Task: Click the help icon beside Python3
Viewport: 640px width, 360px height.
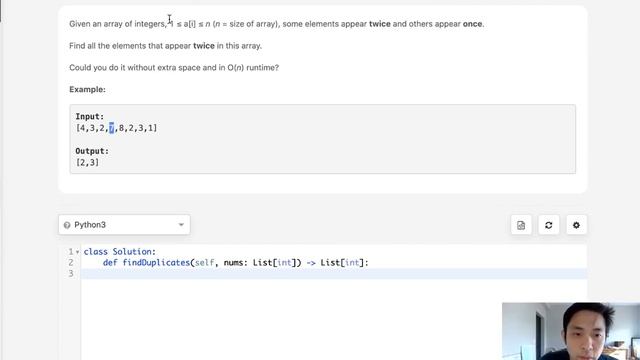Action: coord(67,225)
